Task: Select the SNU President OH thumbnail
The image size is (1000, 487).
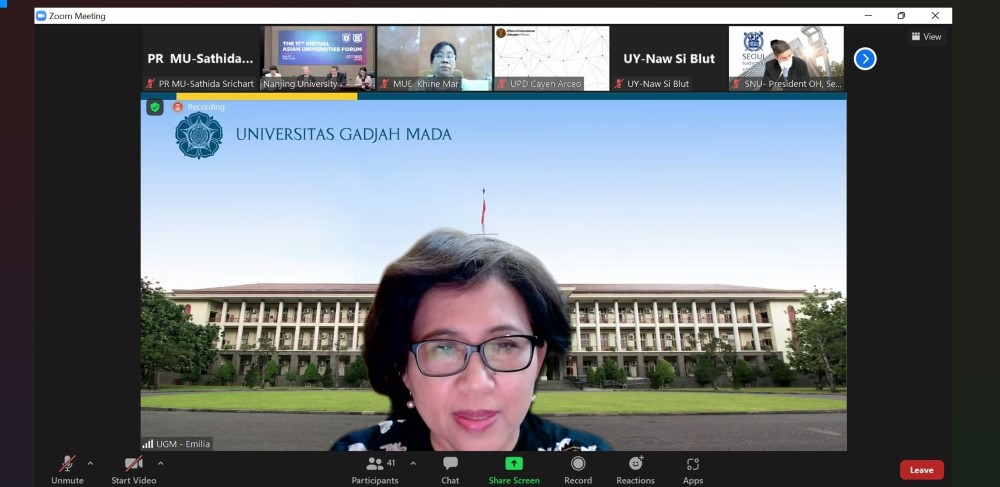Action: pyautogui.click(x=786, y=58)
